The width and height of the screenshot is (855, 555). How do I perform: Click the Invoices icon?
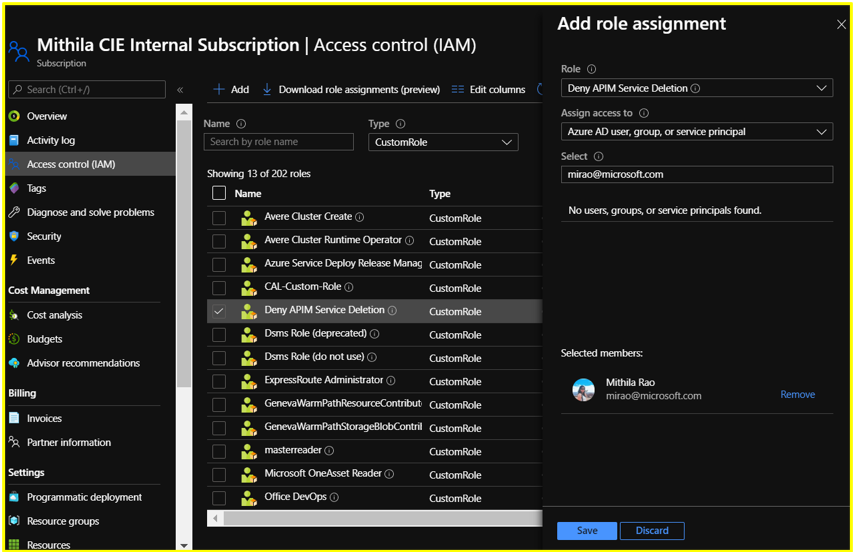click(x=14, y=418)
